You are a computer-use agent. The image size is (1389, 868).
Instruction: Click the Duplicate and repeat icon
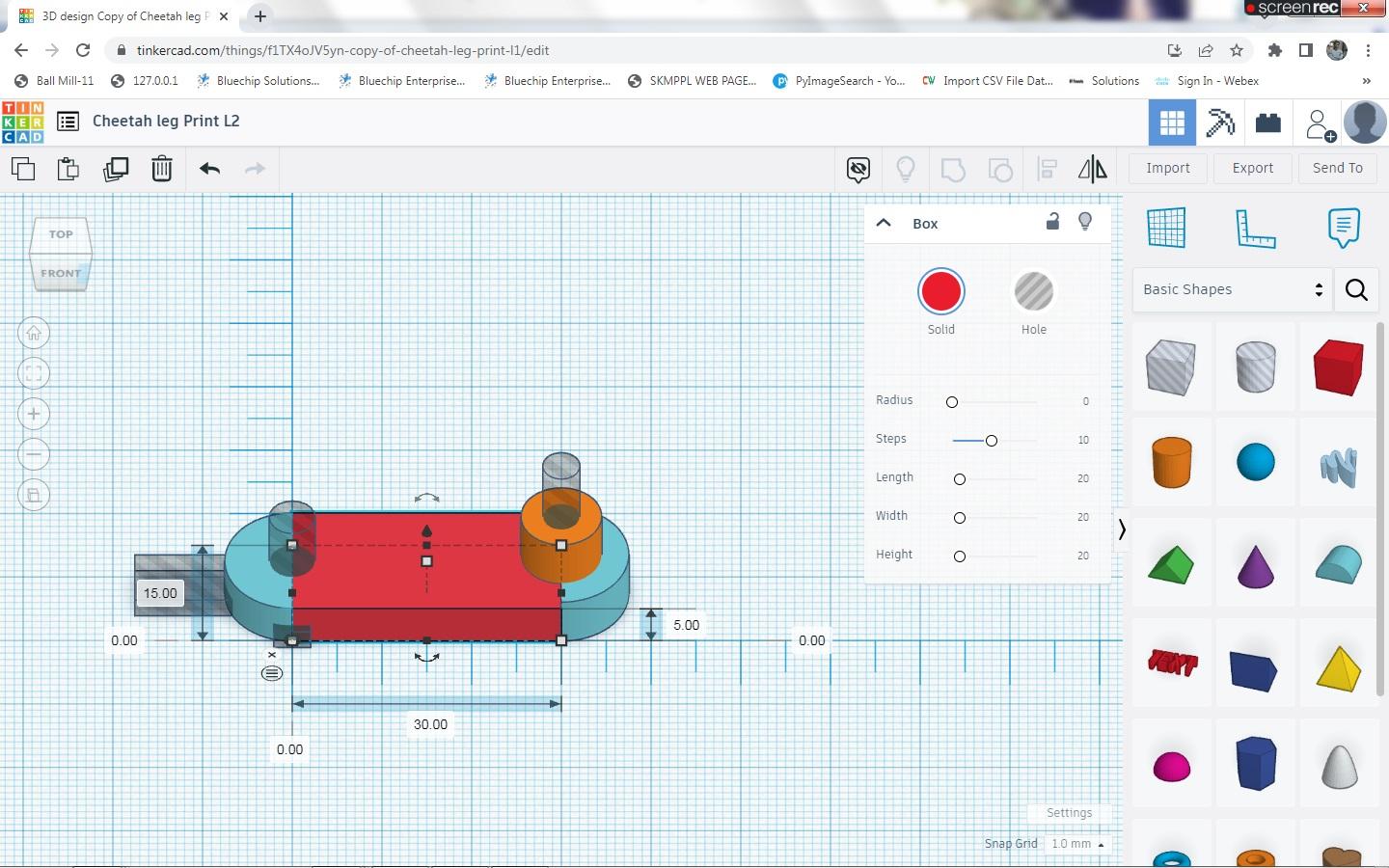(116, 169)
